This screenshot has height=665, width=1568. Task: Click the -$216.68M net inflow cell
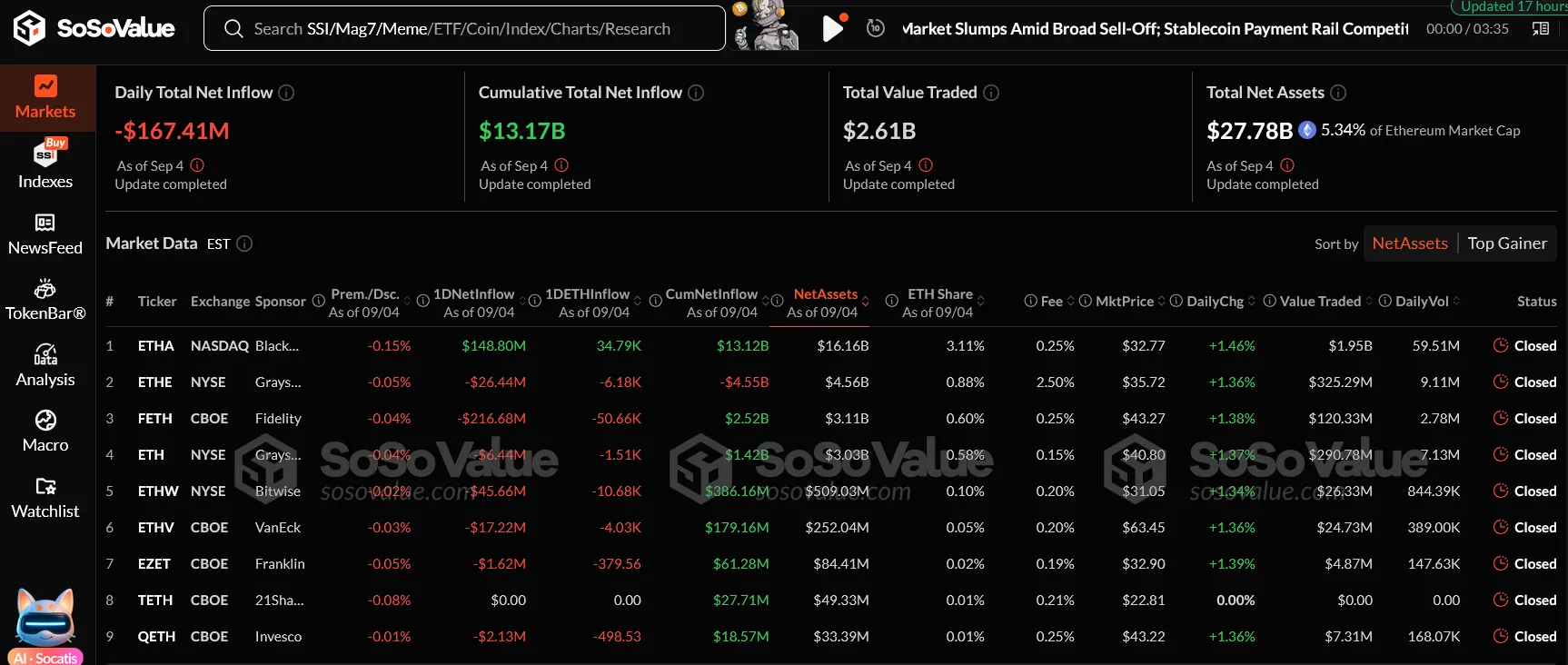491,418
